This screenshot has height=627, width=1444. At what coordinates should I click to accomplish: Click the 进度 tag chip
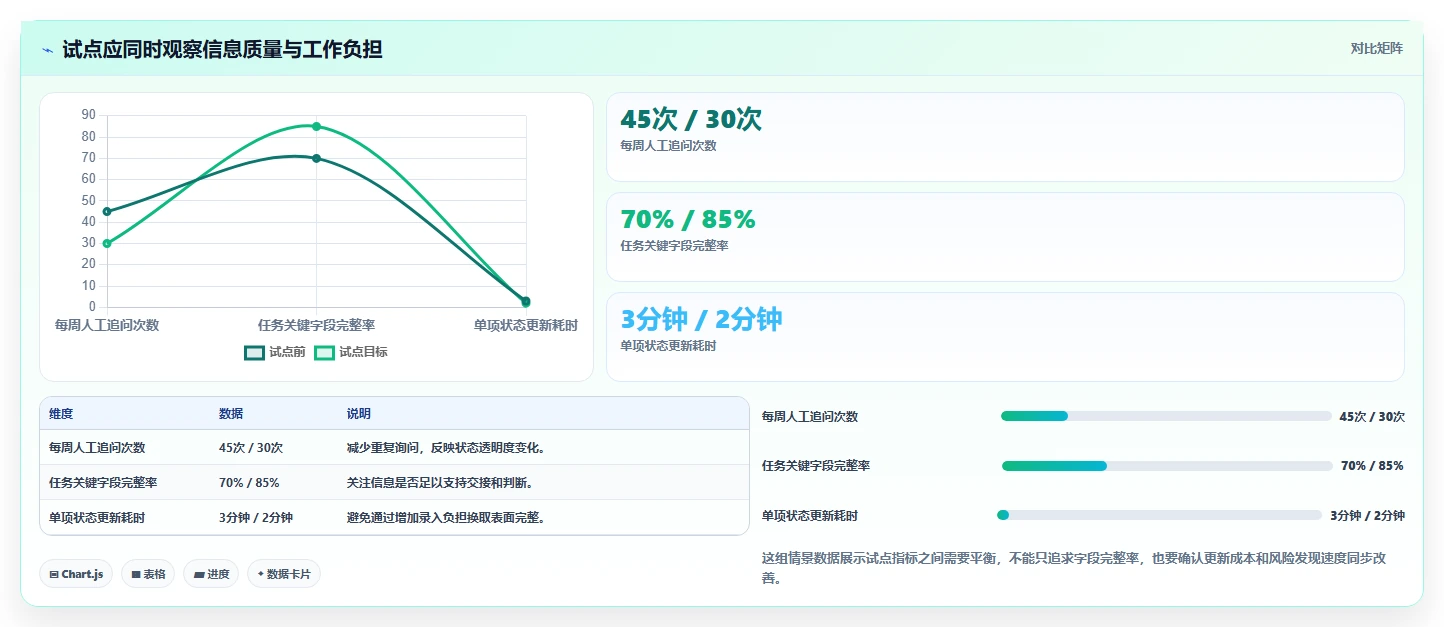pyautogui.click(x=211, y=574)
